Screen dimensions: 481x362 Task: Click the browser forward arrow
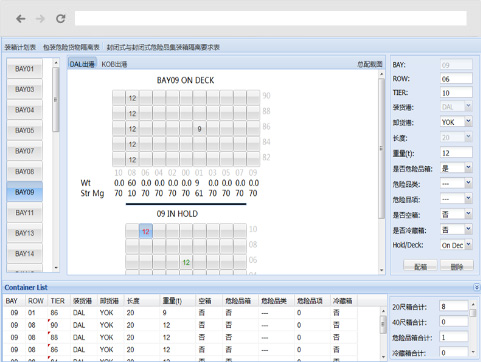pyautogui.click(x=40, y=19)
